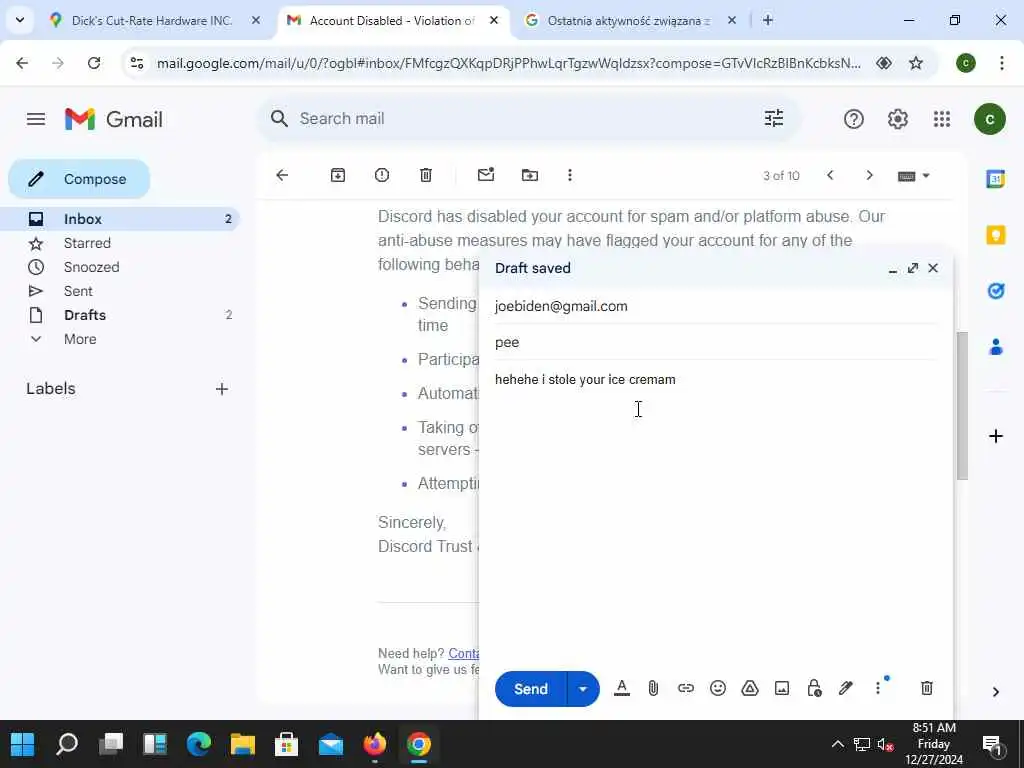Discard the draft with trash icon

(927, 688)
